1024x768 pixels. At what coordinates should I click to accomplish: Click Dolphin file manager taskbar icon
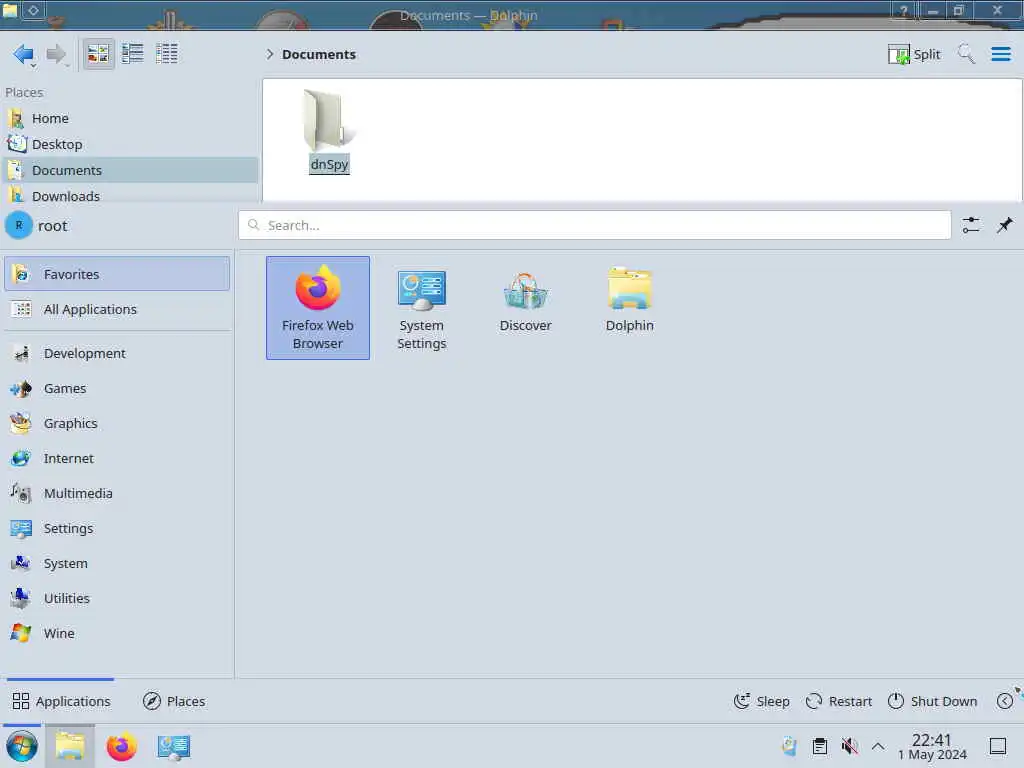70,746
